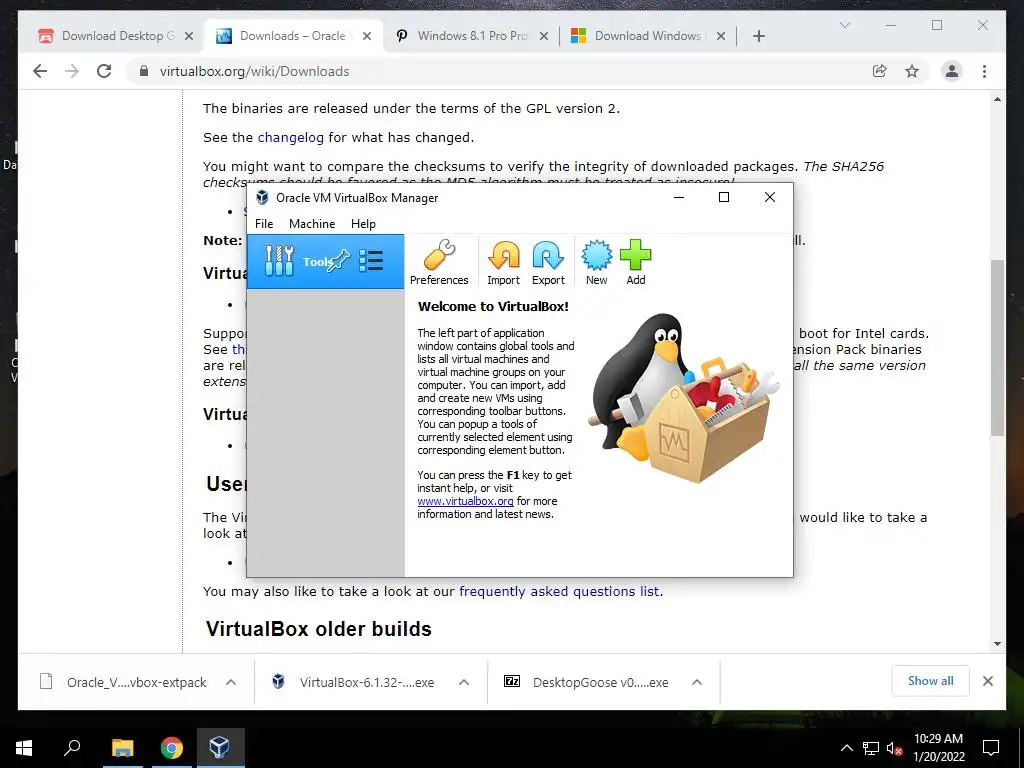Image resolution: width=1024 pixels, height=768 pixels.
Task: Open the File menu in VirtualBox Manager
Action: click(264, 223)
